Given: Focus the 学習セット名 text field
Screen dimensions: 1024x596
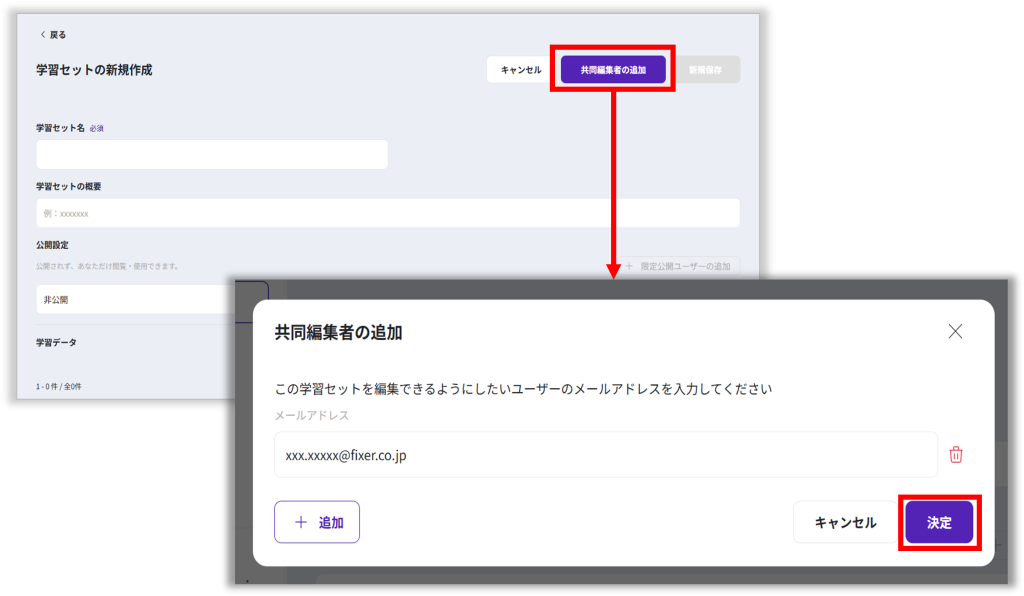Looking at the screenshot, I should point(212,155).
